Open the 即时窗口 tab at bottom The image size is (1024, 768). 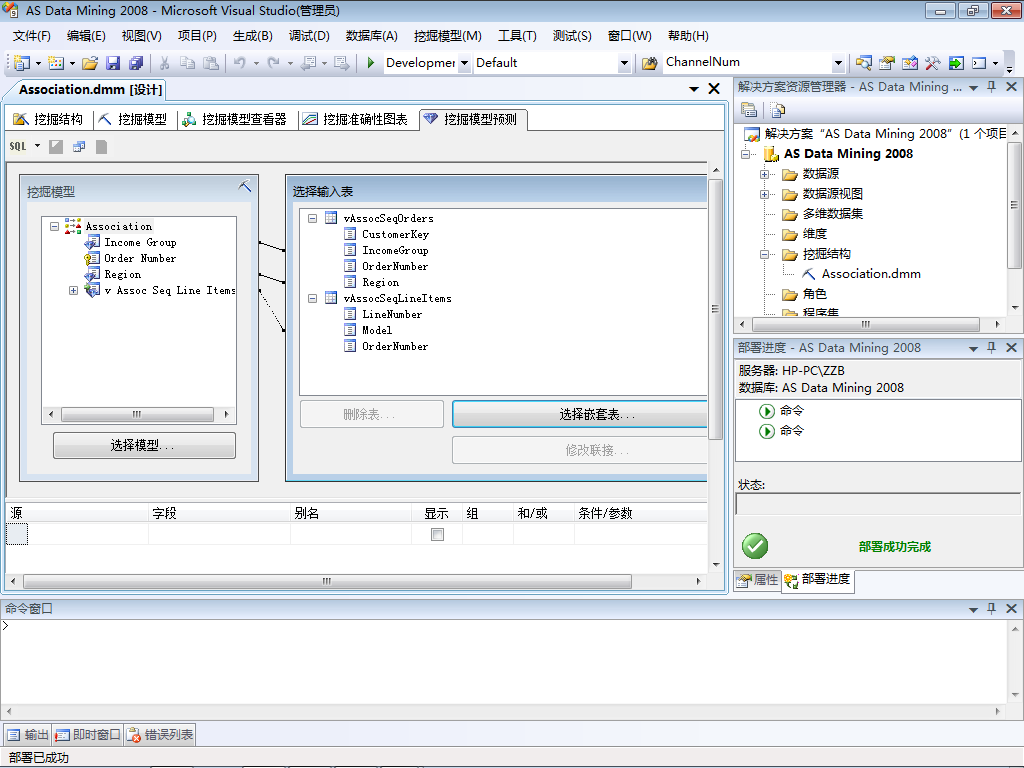[x=88, y=735]
